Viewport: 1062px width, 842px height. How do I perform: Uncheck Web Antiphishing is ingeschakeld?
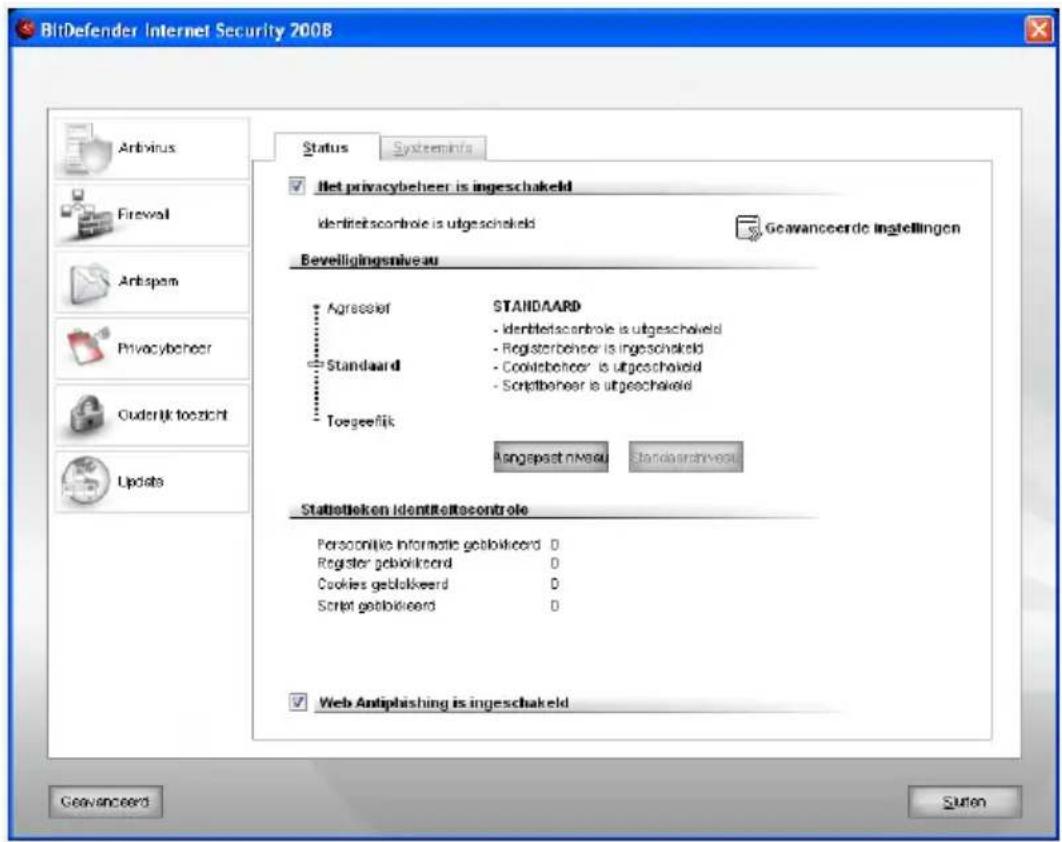[298, 702]
